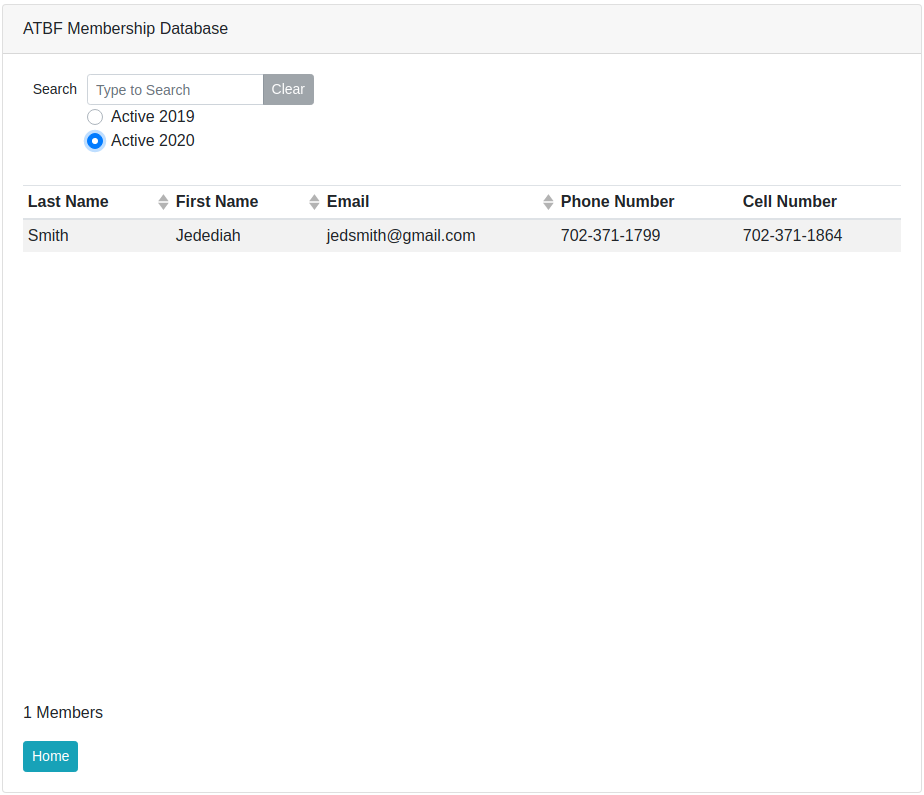
Task: Go back using the Home button
Action: [50, 756]
